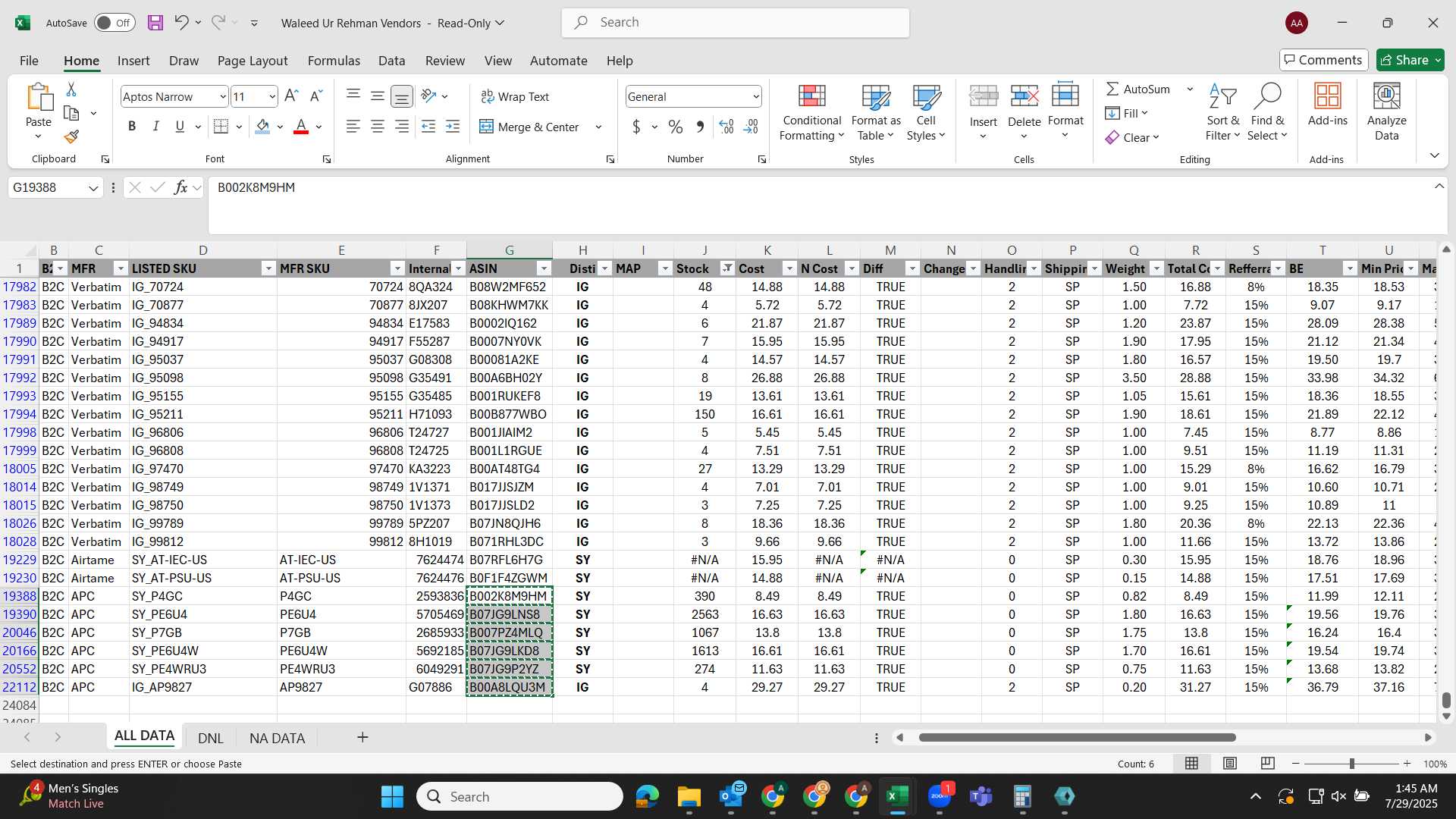The width and height of the screenshot is (1456, 819).
Task: Open the font name dropdown
Action: [222, 96]
